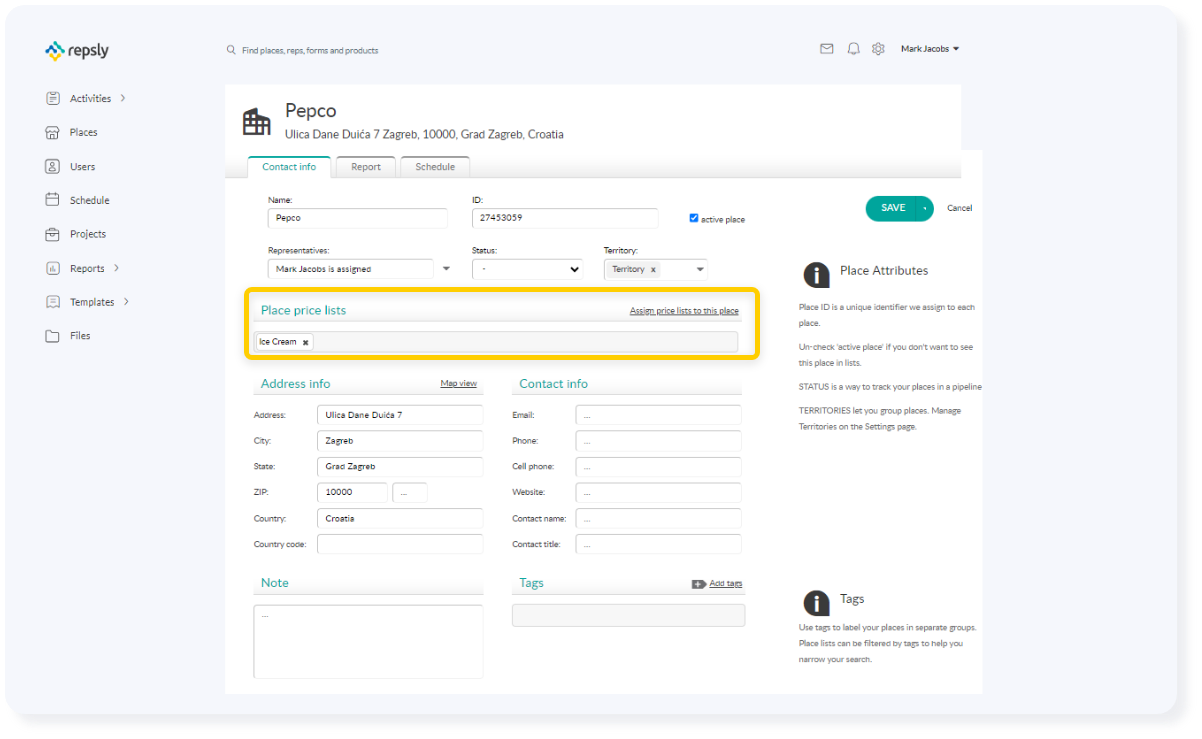1202x739 pixels.
Task: Click the Tags input box
Action: click(628, 615)
